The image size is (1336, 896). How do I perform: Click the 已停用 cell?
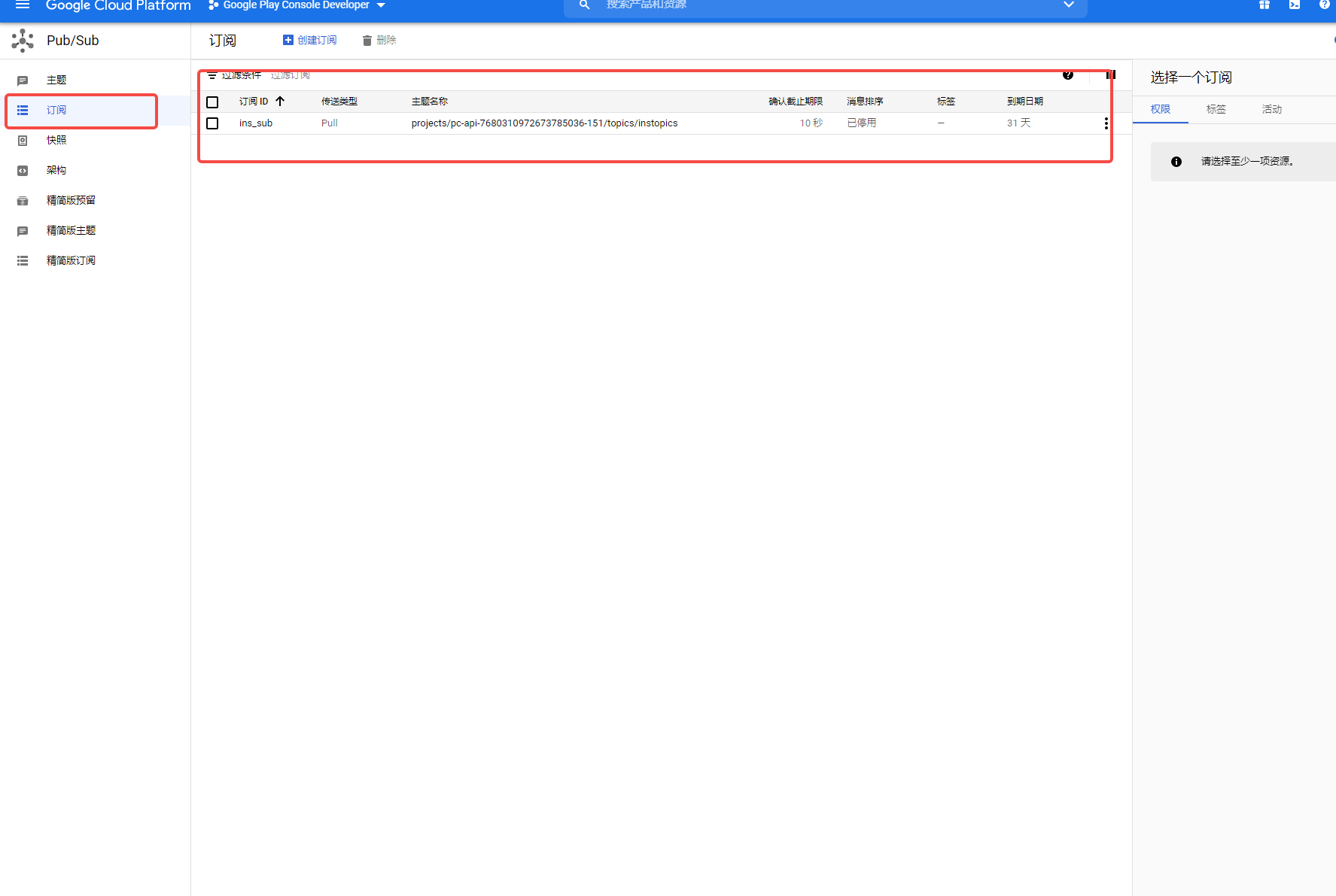(x=862, y=123)
